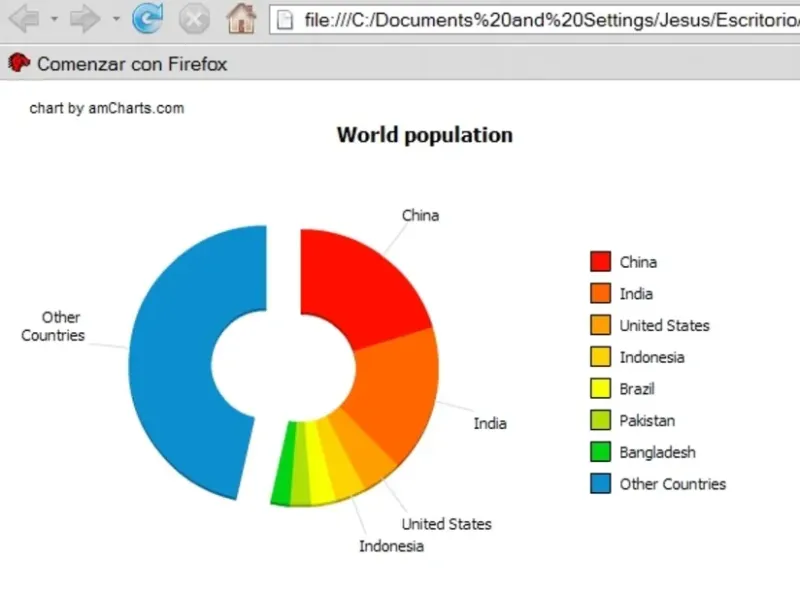Open the Forward history dropdown arrow
800x600 pixels.
click(116, 19)
